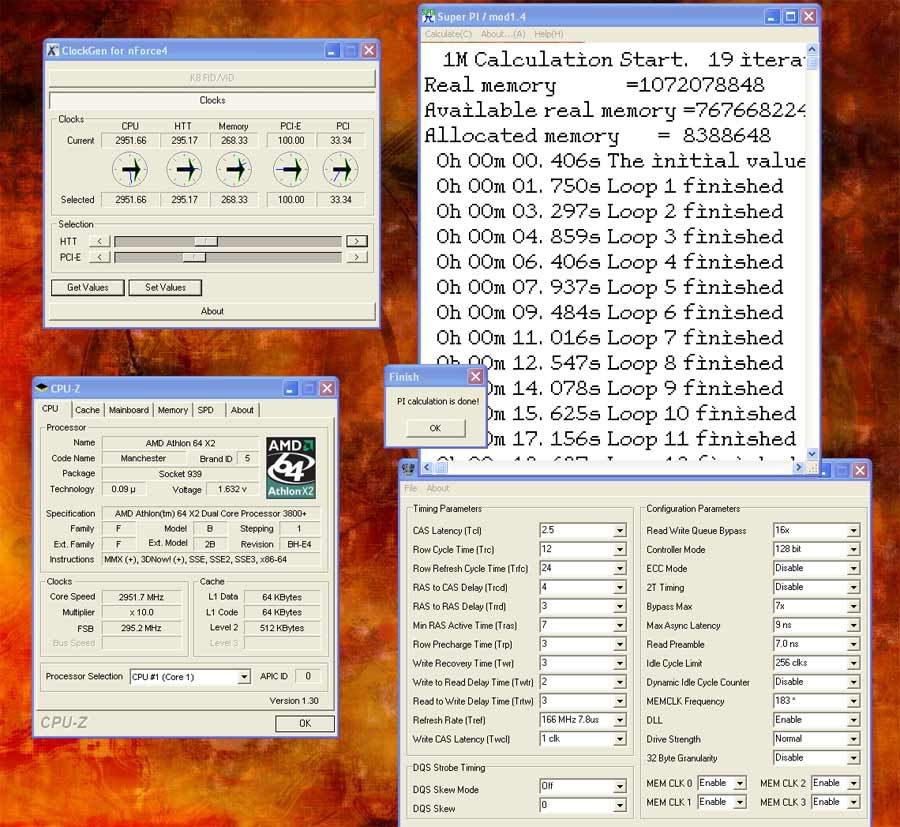The height and width of the screenshot is (827, 900).
Task: Increase HTT with the right arrow button
Action: pyautogui.click(x=357, y=241)
